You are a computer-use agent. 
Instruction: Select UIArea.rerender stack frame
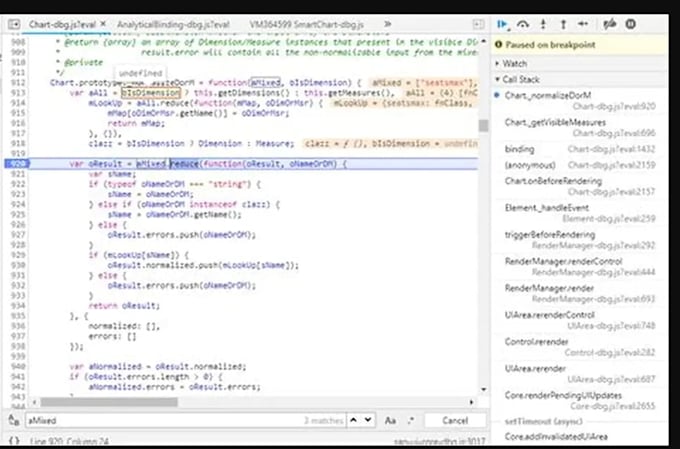(580, 374)
